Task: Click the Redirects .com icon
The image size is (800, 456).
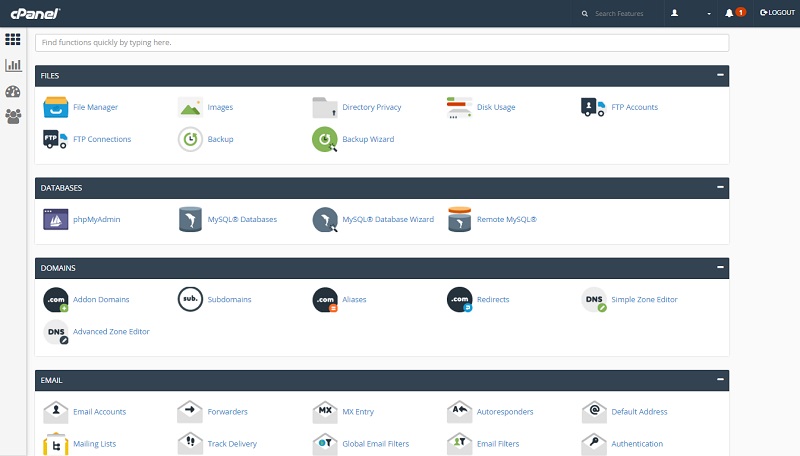Action: coord(459,299)
